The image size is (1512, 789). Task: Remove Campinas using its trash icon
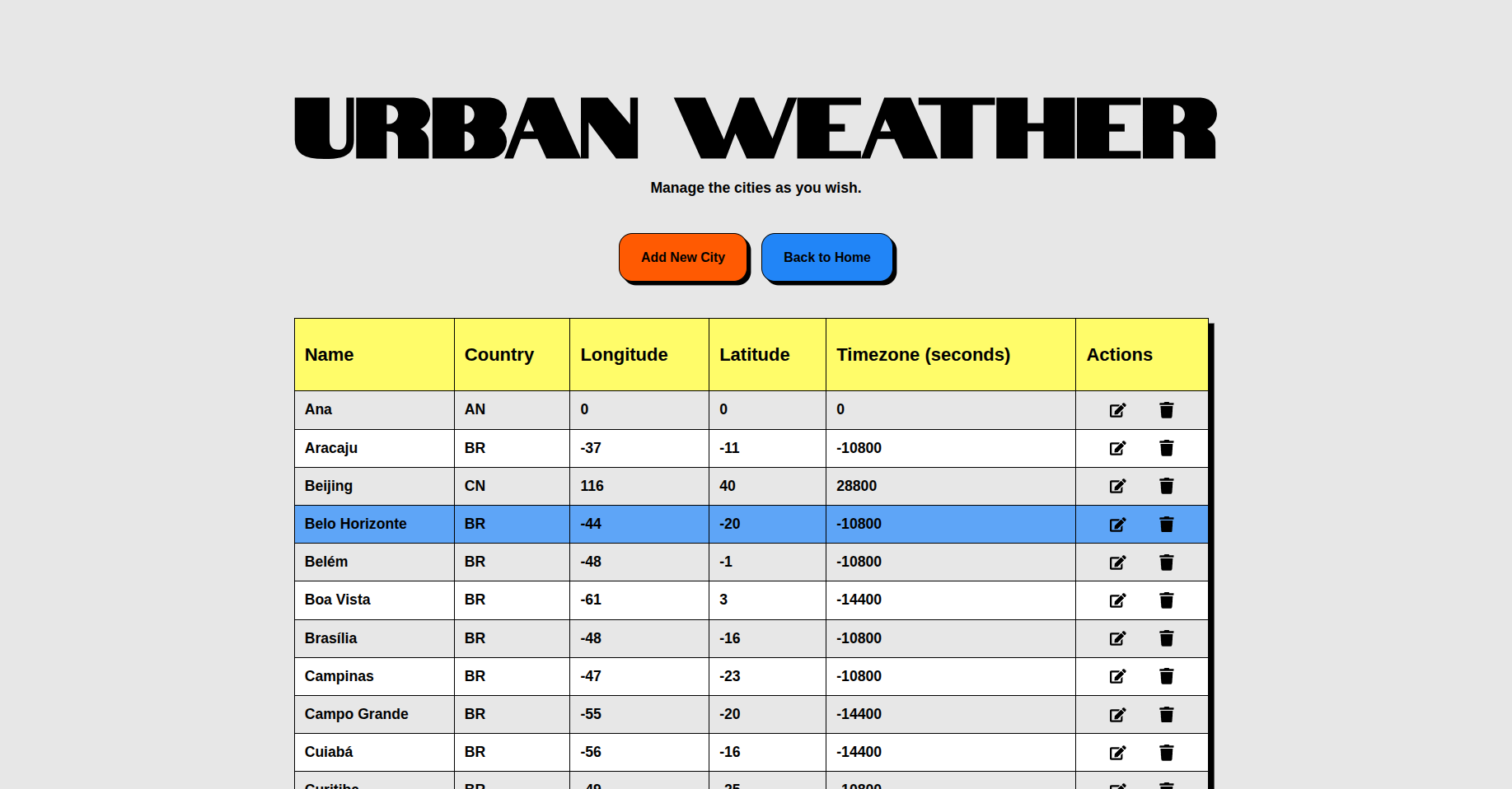(x=1167, y=676)
